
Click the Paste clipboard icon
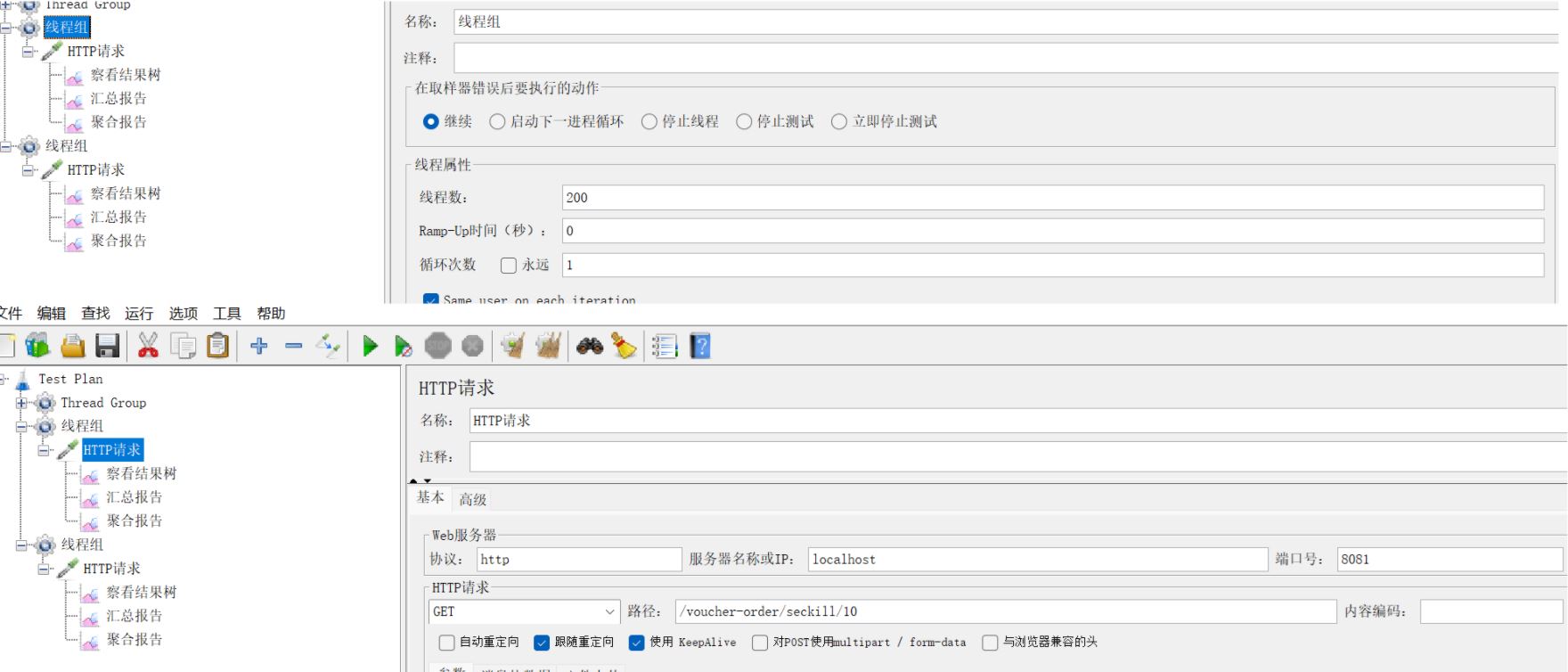tap(217, 346)
